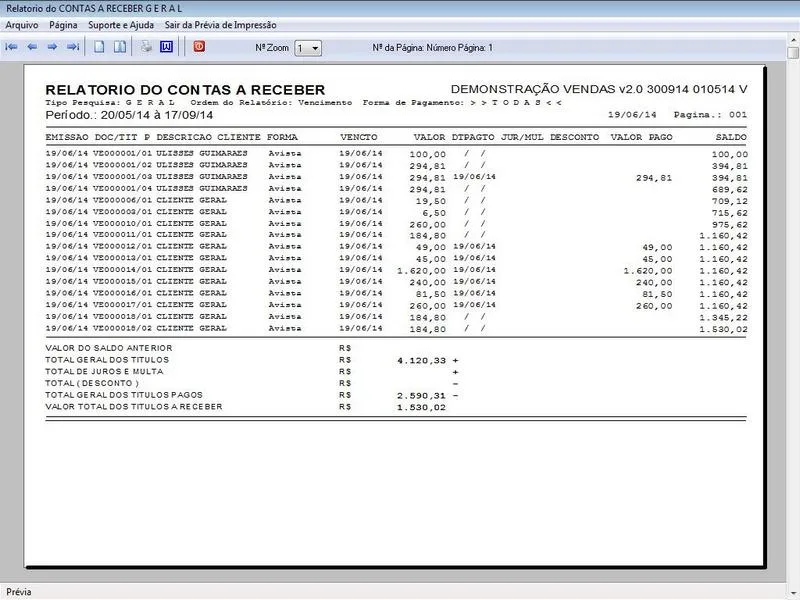Export report to Word icon
The image size is (800, 600).
[167, 47]
